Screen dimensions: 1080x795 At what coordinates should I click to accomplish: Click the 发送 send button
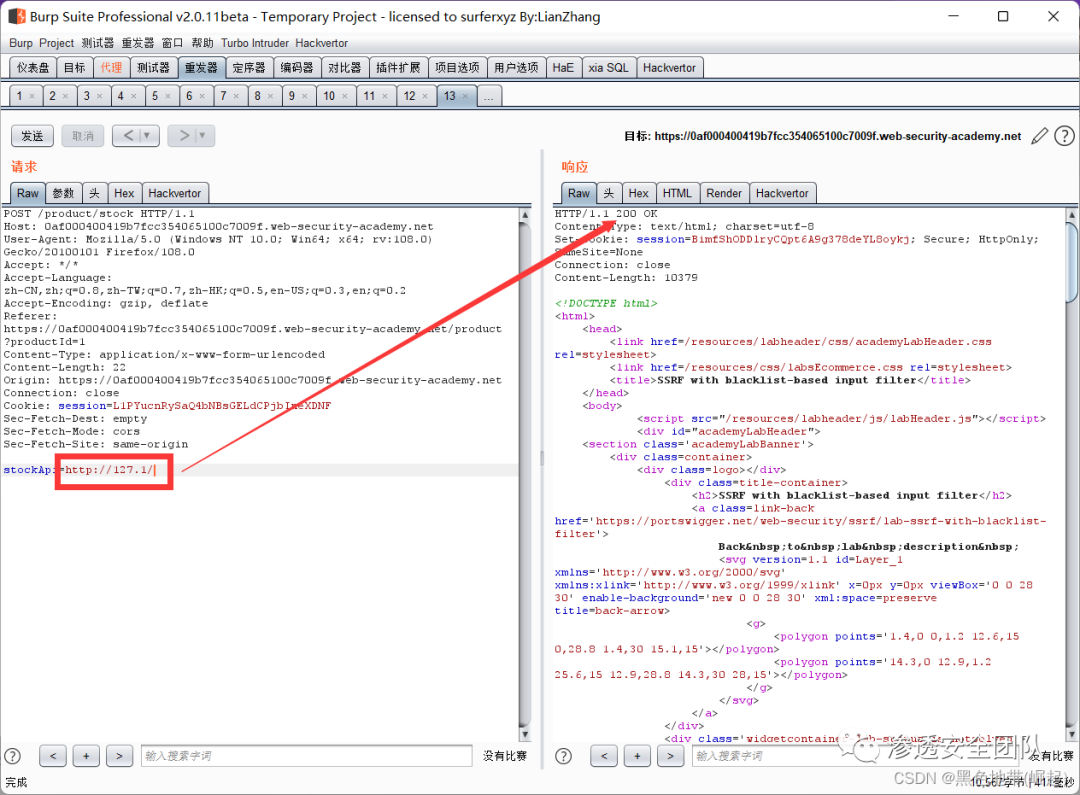[x=32, y=136]
